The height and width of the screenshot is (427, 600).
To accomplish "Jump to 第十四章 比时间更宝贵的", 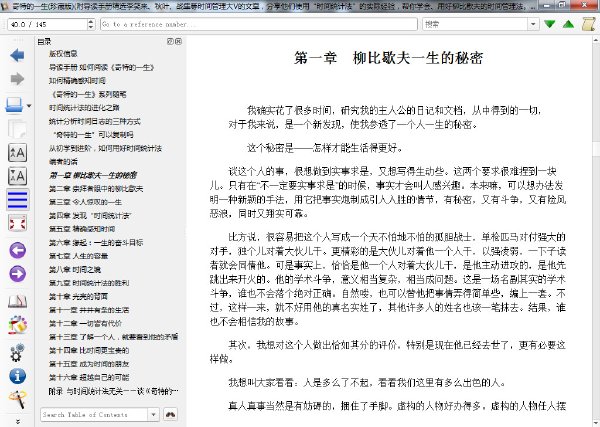I will [89, 350].
